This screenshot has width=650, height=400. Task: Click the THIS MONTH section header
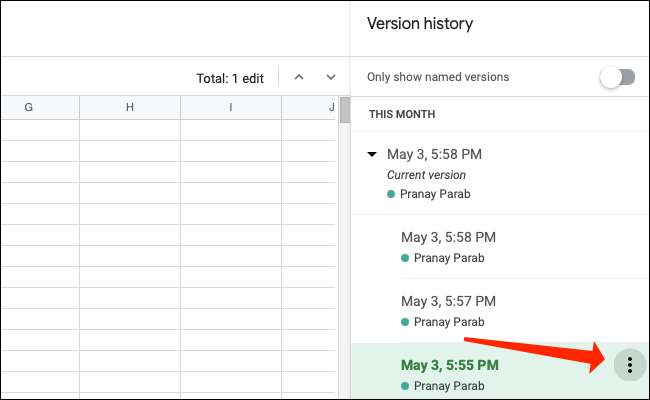click(402, 114)
